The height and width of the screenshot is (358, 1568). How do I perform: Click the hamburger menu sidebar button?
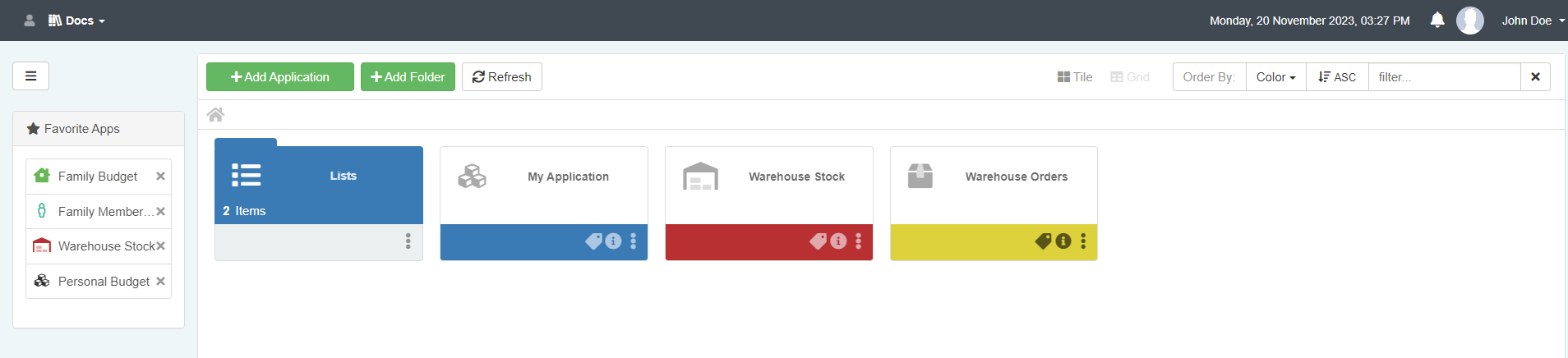coord(30,76)
